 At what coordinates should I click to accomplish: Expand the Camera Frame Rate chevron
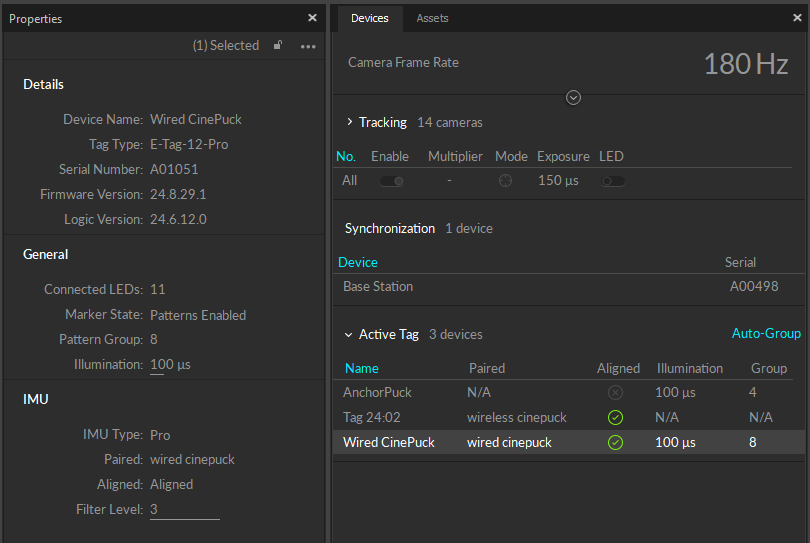tap(573, 97)
